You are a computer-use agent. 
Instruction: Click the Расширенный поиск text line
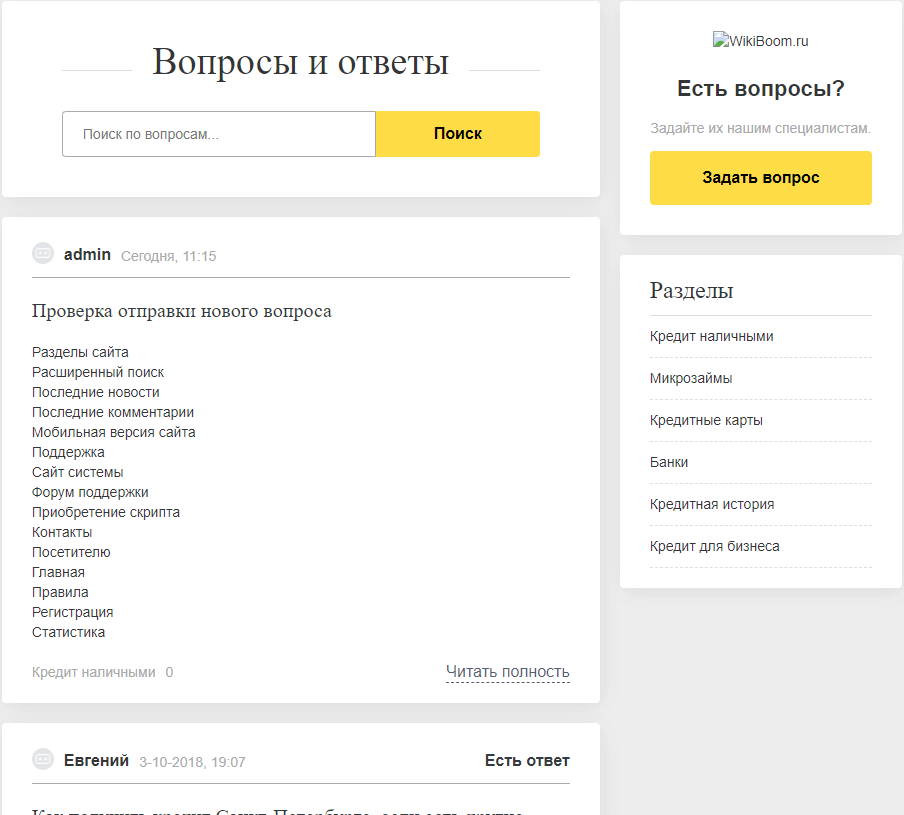[97, 372]
